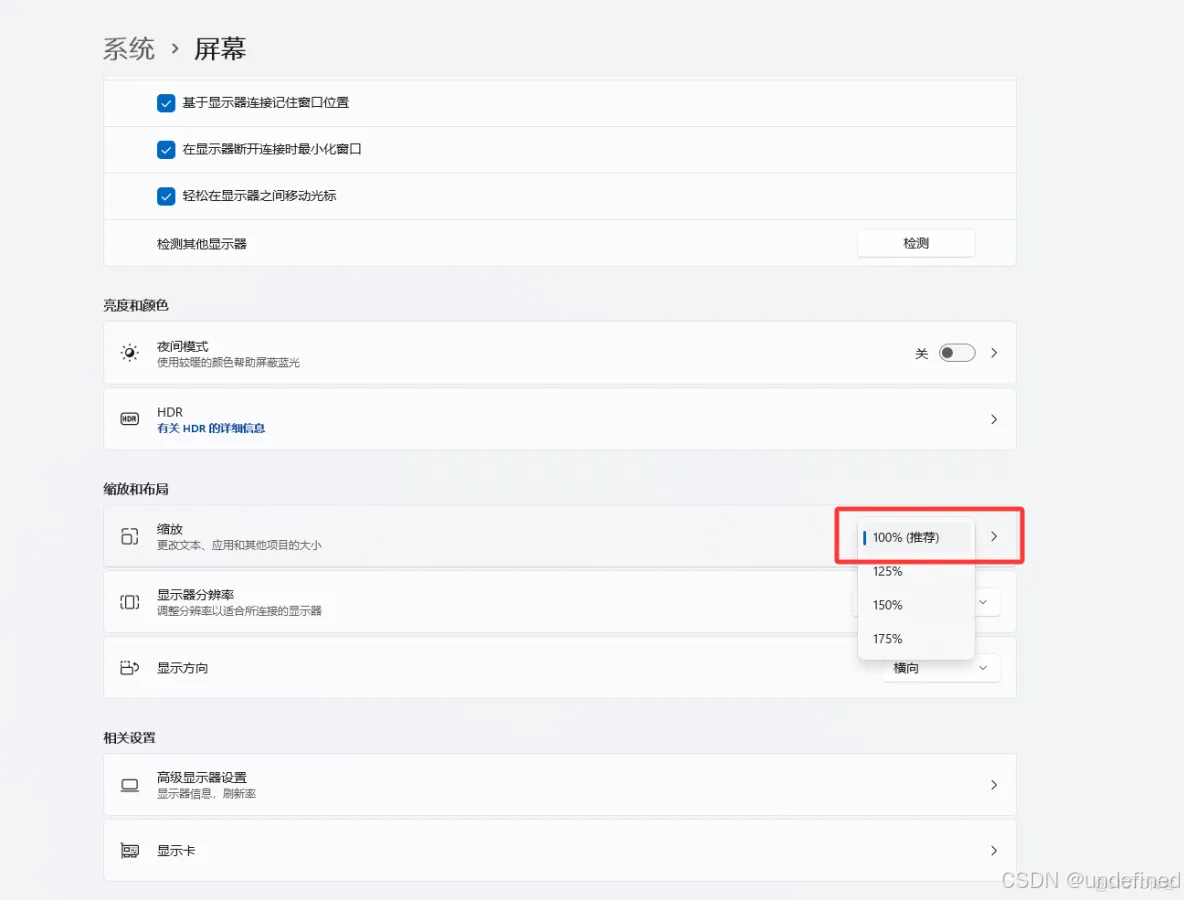Click the 缩放 scaling icon
The image size is (1184, 900).
point(129,536)
